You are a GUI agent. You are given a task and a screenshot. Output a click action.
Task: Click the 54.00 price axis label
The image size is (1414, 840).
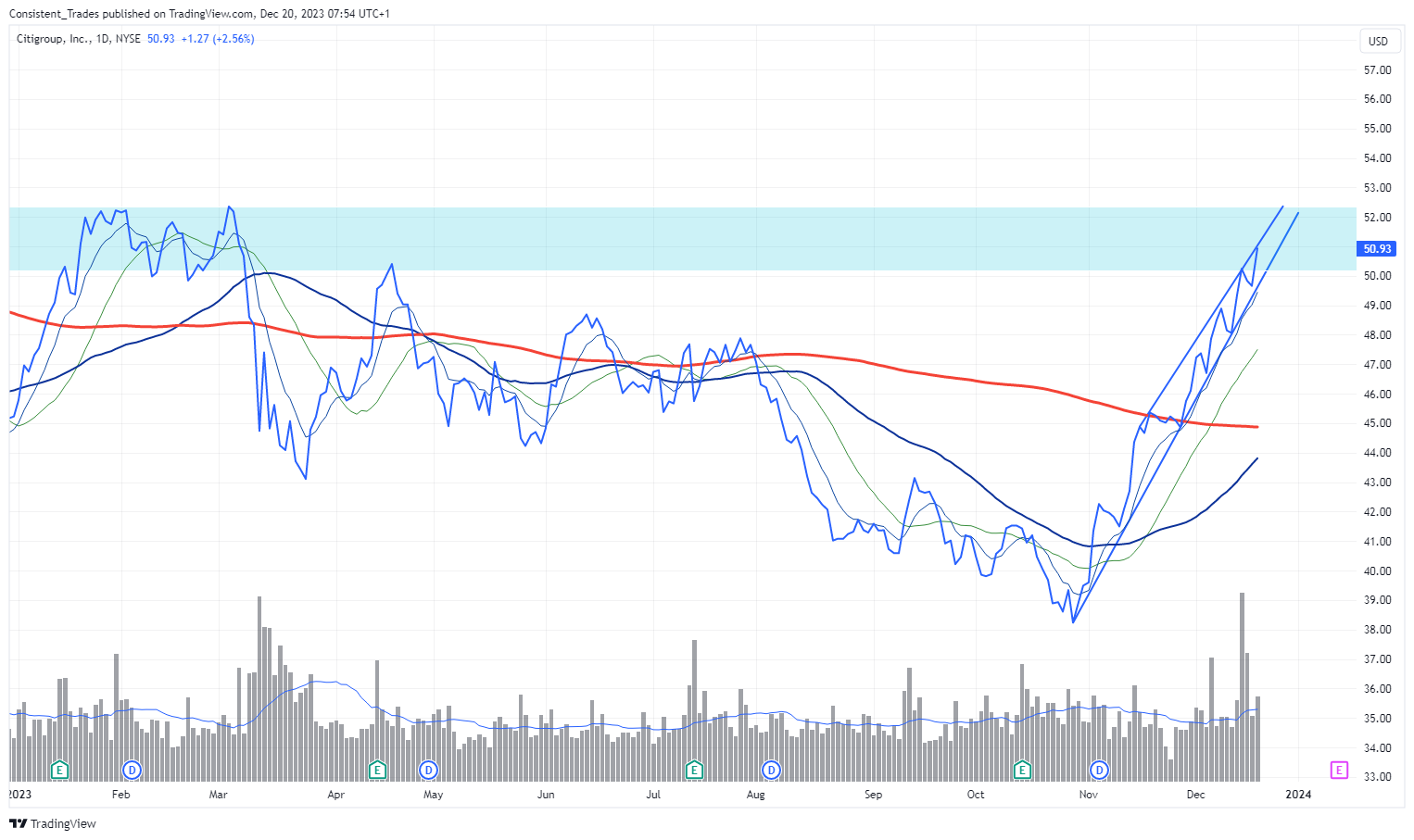tap(1377, 158)
